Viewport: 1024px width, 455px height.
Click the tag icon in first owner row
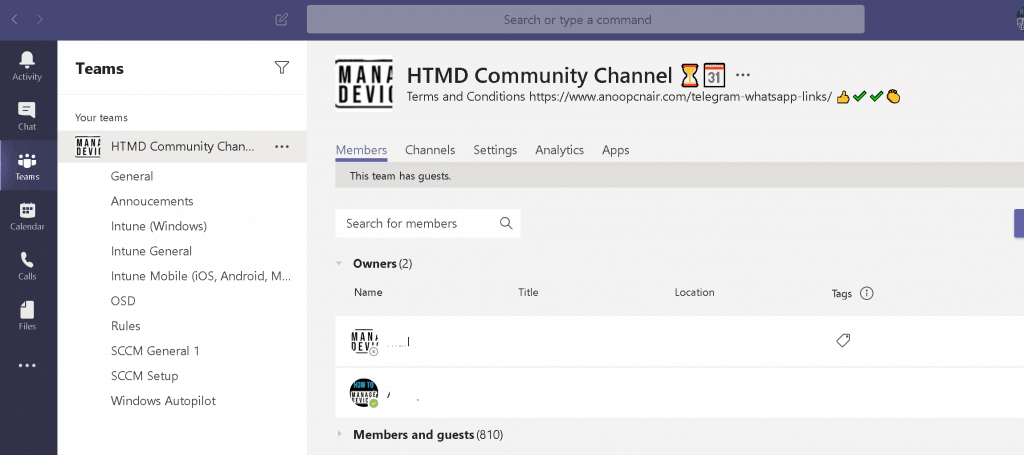click(843, 341)
